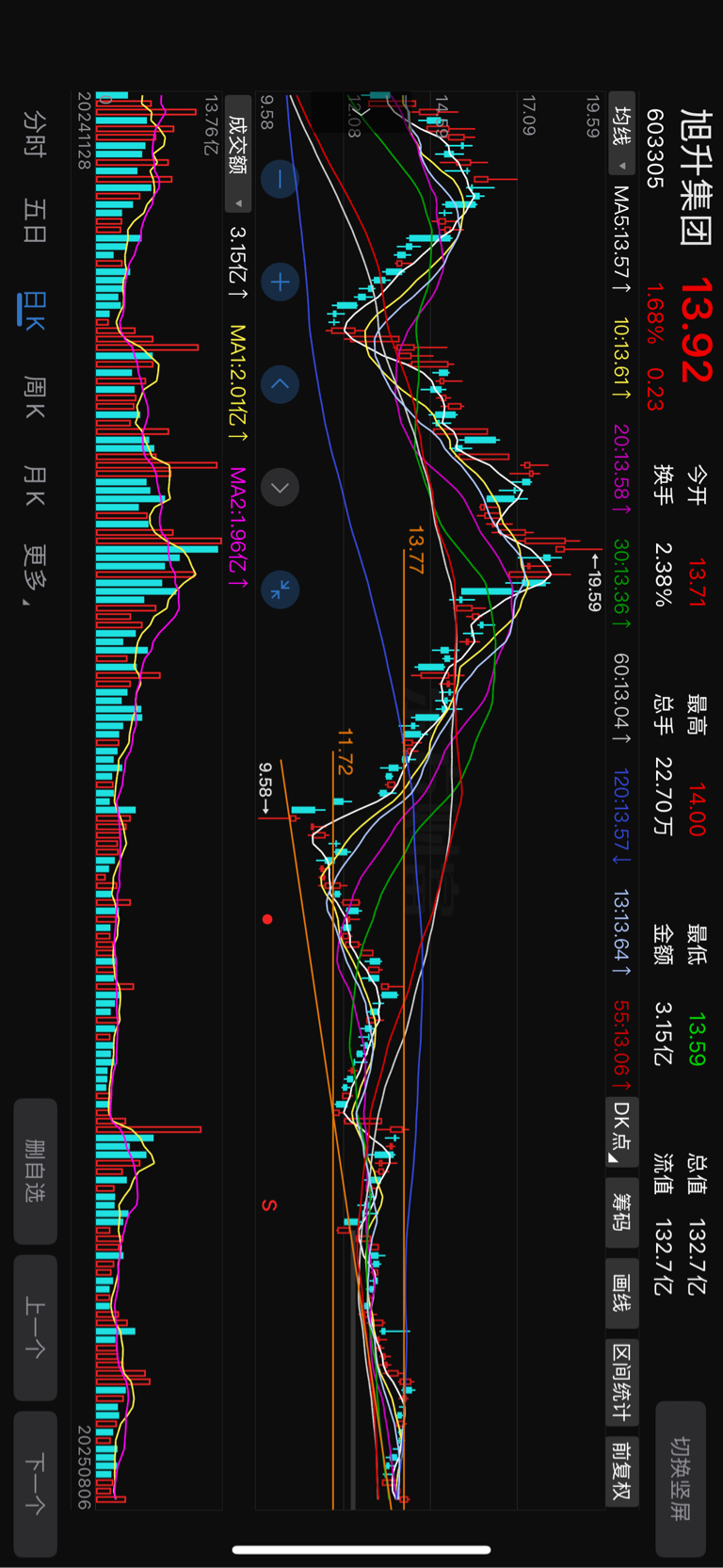Viewport: 723px width, 1568px height.
Task: Tap the MA2:1.96亿 volume average
Action: [x=238, y=527]
